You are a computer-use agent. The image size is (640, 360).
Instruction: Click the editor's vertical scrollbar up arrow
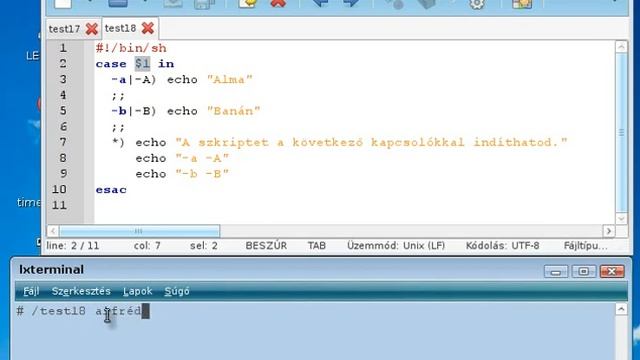point(621,47)
